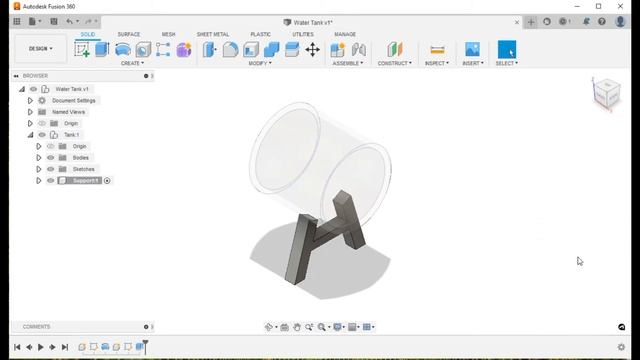Select the Move/Copy arrows tool
Image resolution: width=640 pixels, height=360 pixels.
(x=313, y=49)
